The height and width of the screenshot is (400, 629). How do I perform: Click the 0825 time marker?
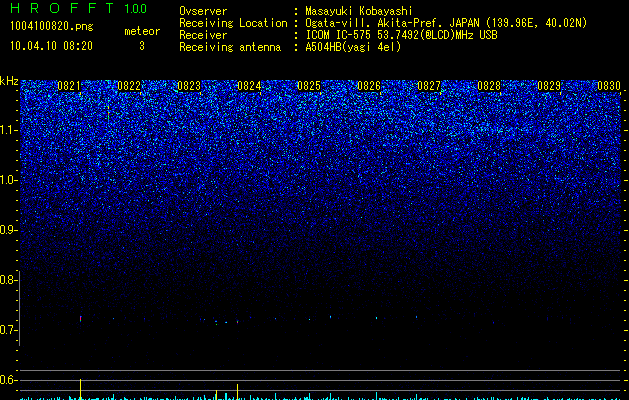click(309, 86)
